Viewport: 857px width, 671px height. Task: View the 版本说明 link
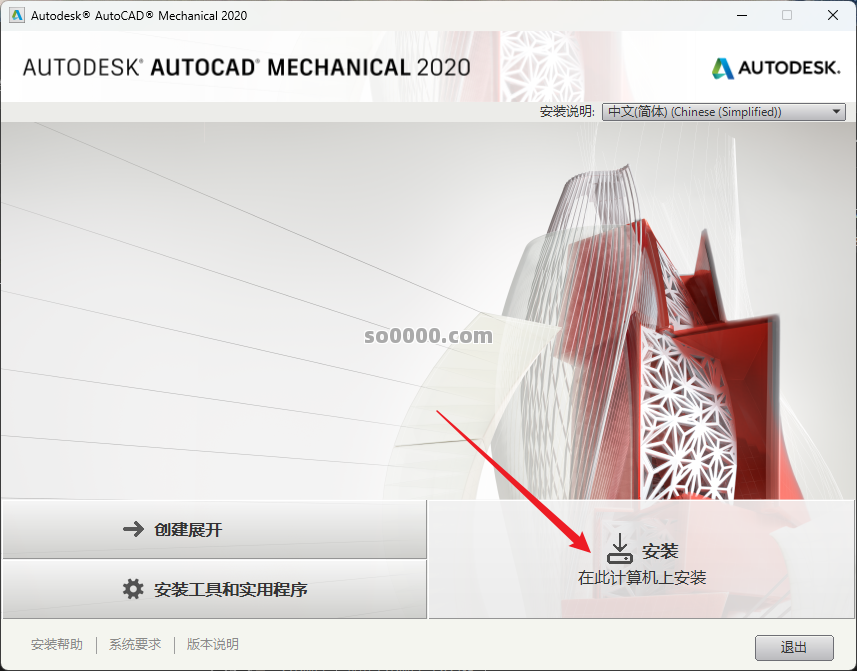point(213,645)
